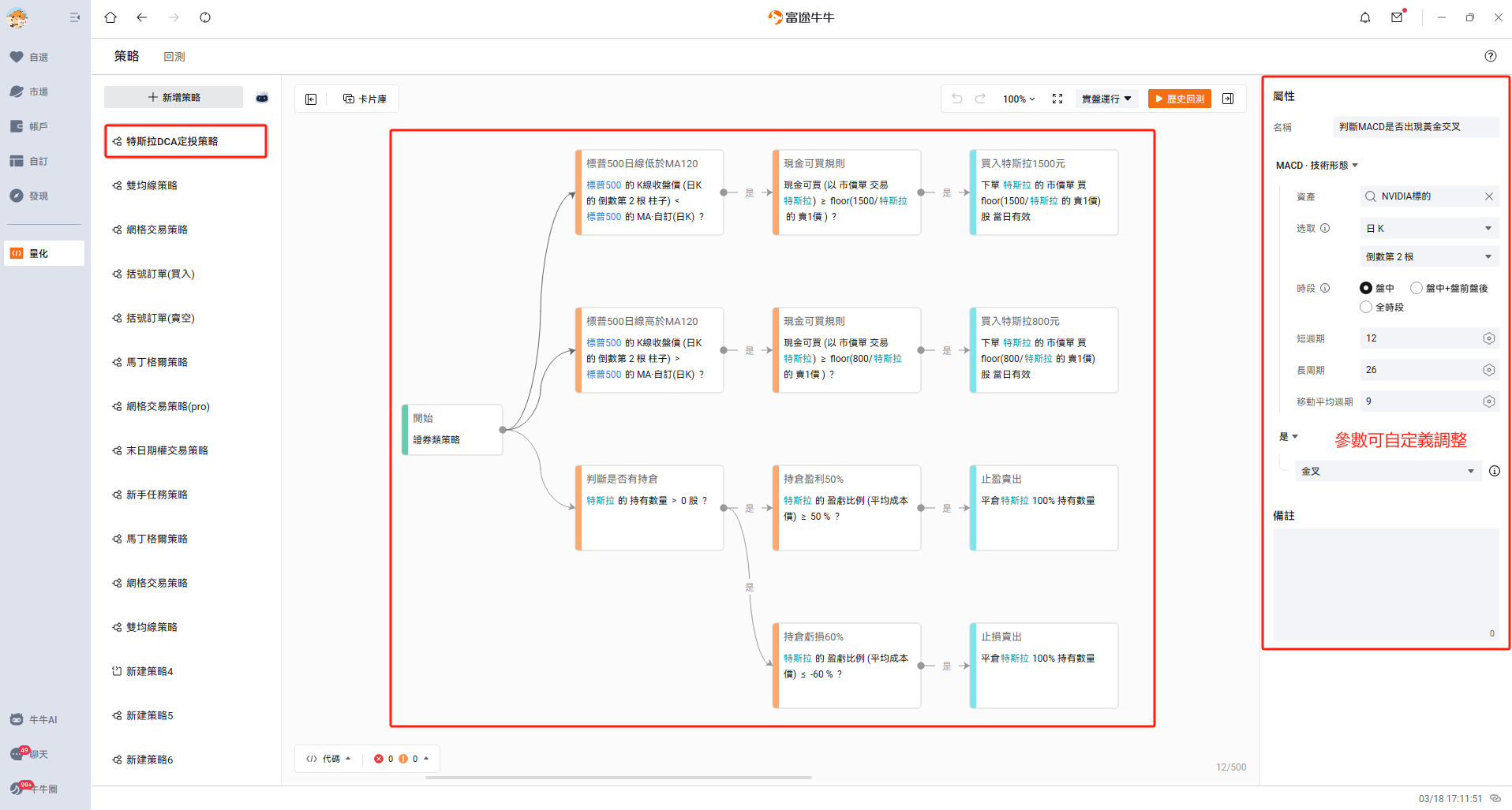Image resolution: width=1512 pixels, height=810 pixels.
Task: Open the help question mark icon
Action: (x=1491, y=56)
